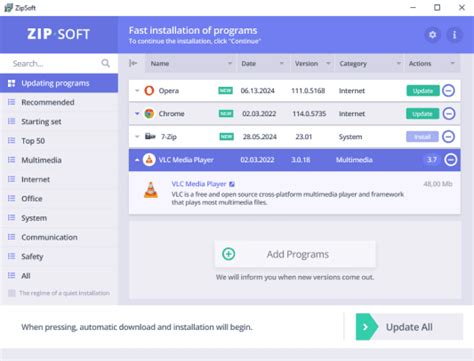474x361 pixels.
Task: Click 7-Zip System category cell
Action: (x=350, y=137)
